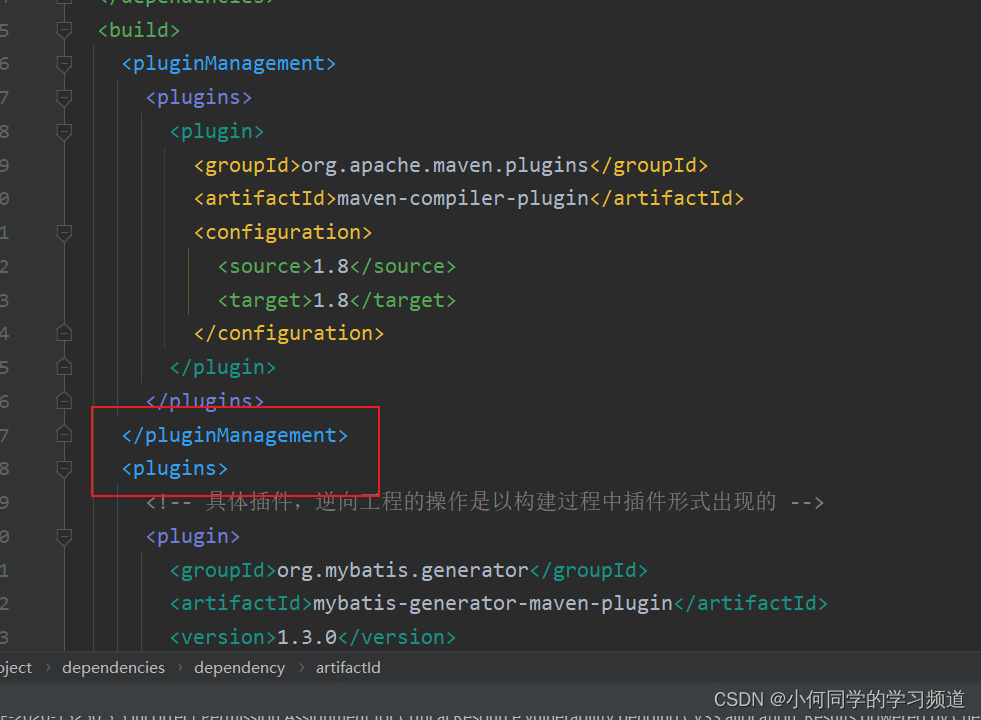
Task: Click the fold icon next to the mybatis plugin
Action: [x=64, y=536]
